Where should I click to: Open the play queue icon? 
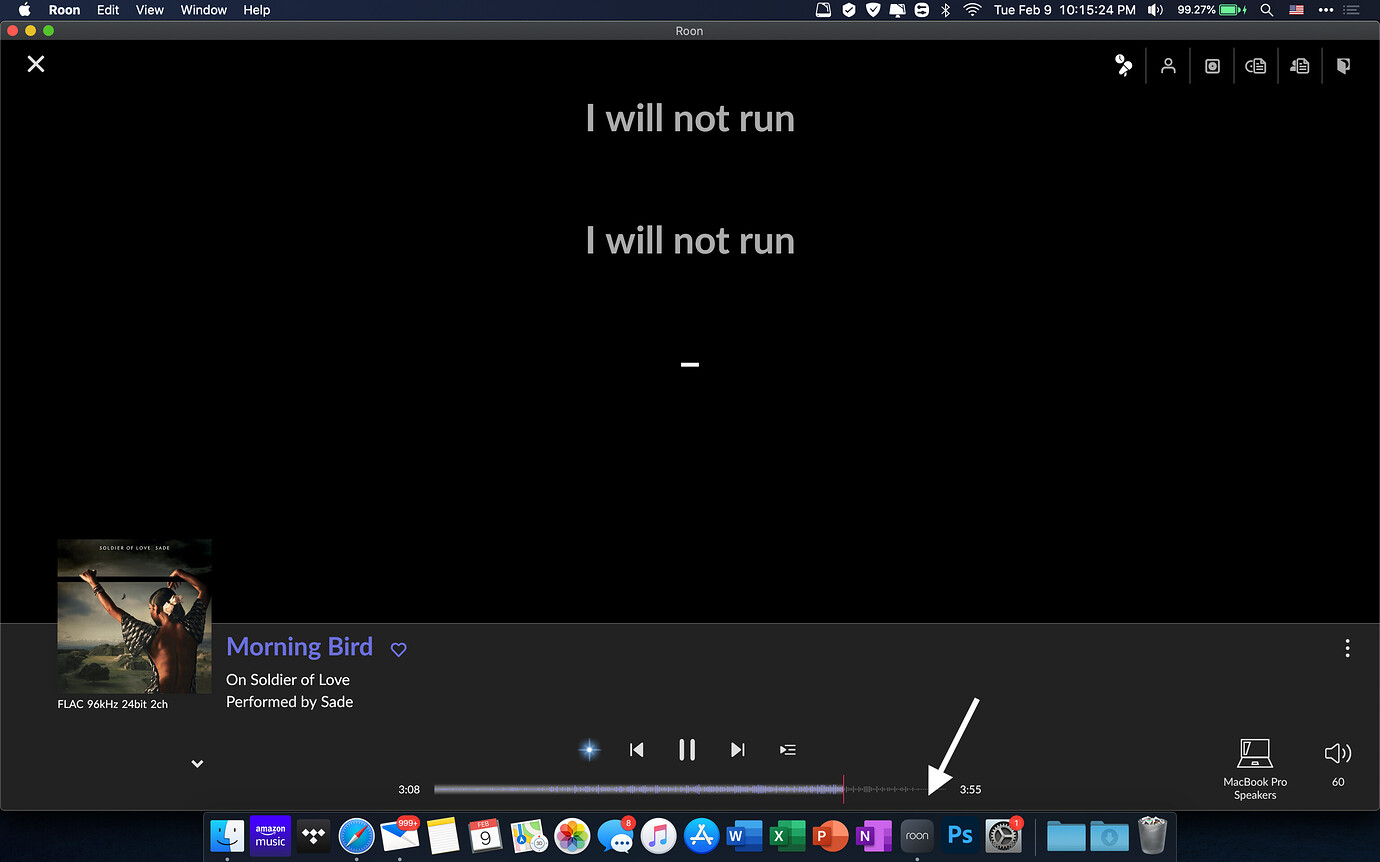tap(787, 749)
